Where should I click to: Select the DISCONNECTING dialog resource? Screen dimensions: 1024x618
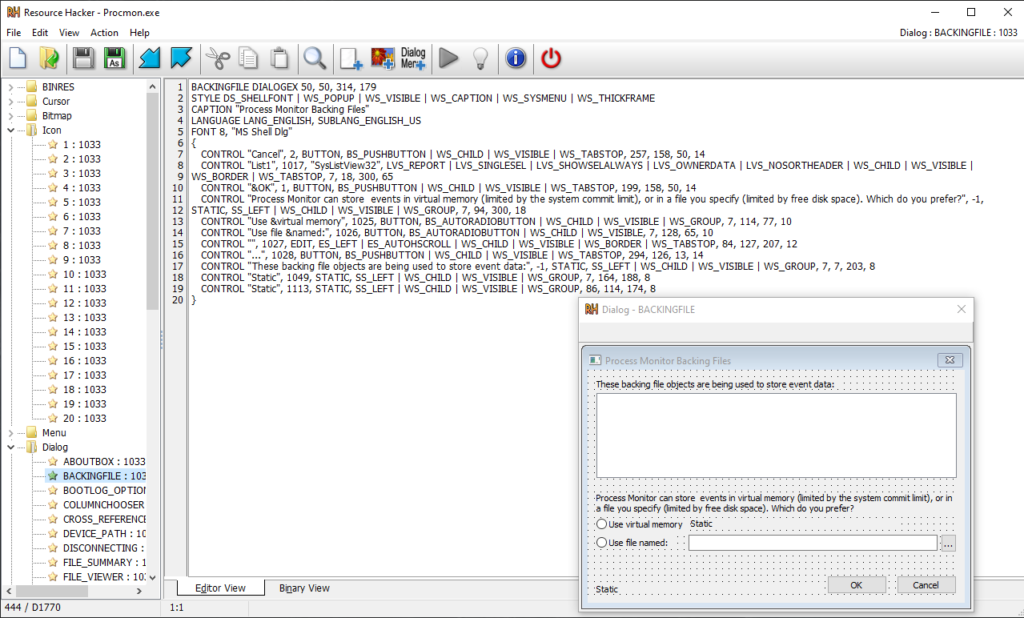click(104, 547)
